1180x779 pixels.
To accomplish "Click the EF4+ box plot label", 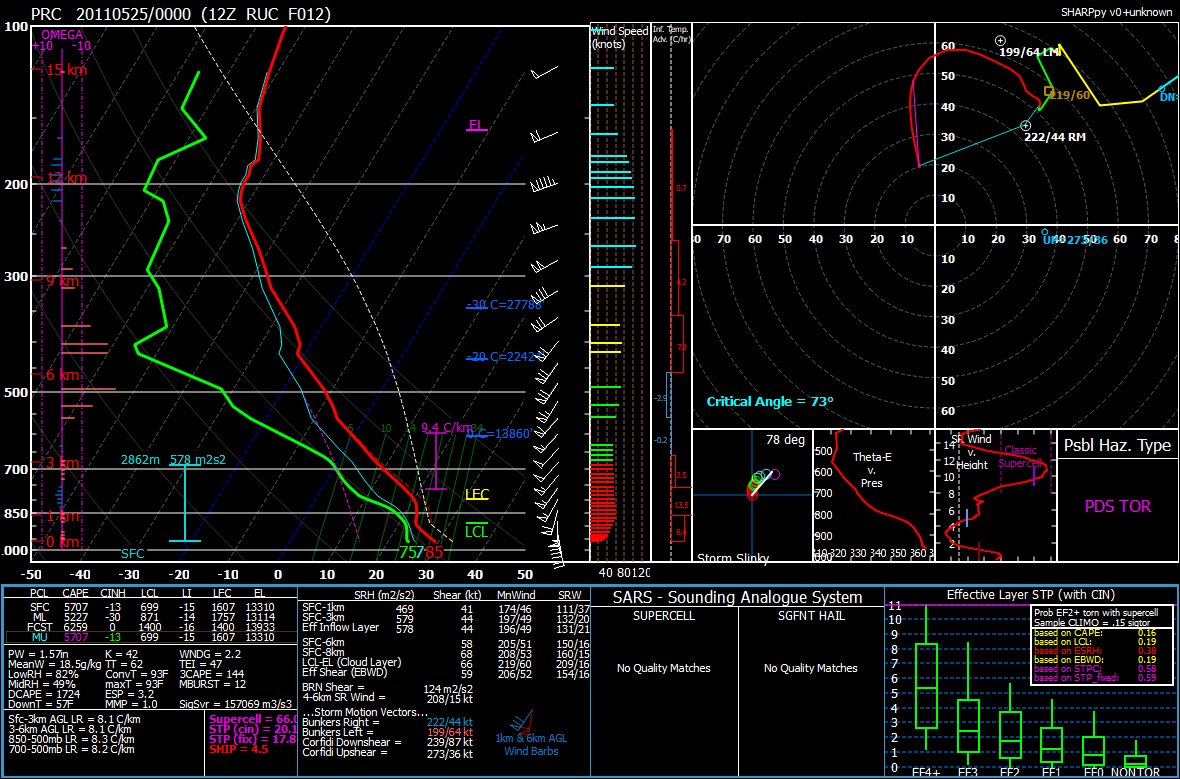I will pos(926,772).
